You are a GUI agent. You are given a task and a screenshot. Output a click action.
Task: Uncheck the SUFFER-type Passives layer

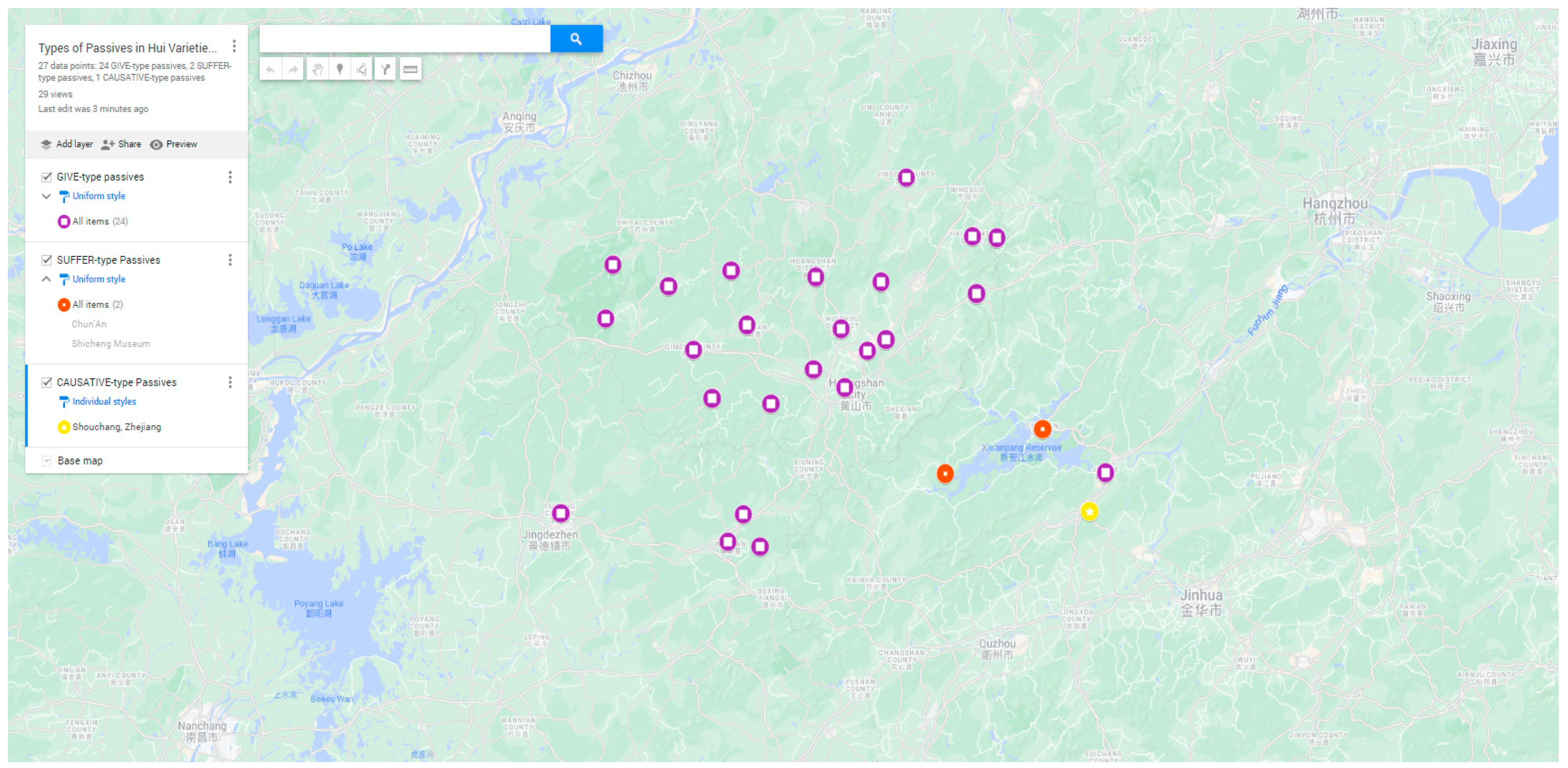pos(47,260)
